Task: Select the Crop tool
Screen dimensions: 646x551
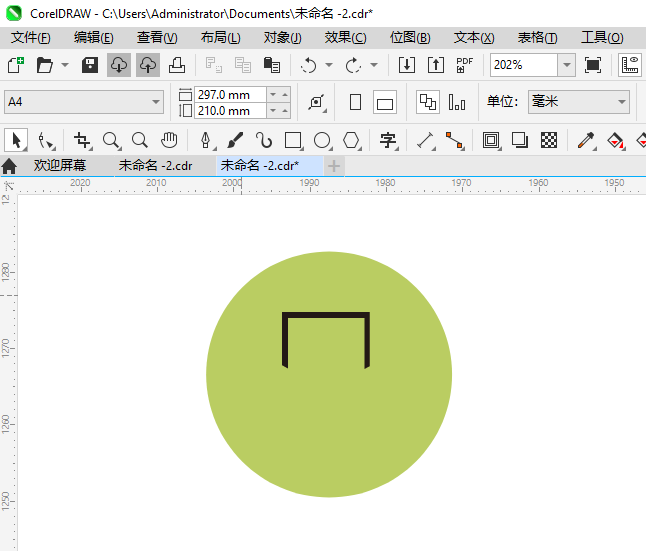Action: 82,141
